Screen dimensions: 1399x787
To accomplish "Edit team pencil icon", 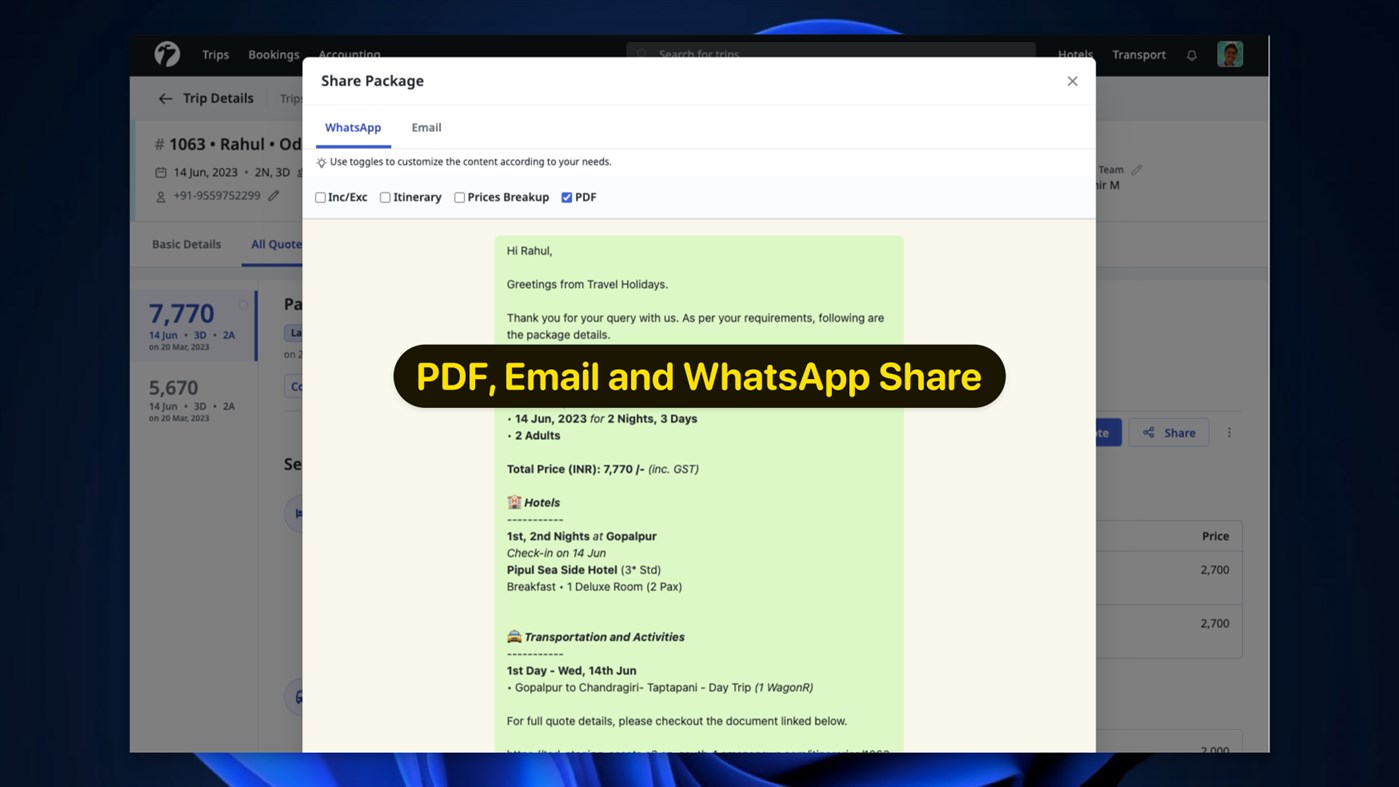I will (x=1136, y=170).
